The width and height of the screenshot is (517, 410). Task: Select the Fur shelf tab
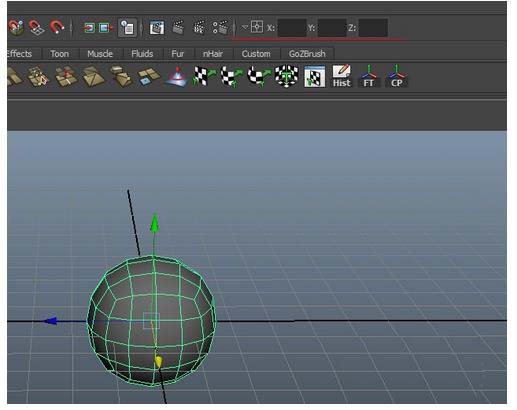tap(178, 54)
